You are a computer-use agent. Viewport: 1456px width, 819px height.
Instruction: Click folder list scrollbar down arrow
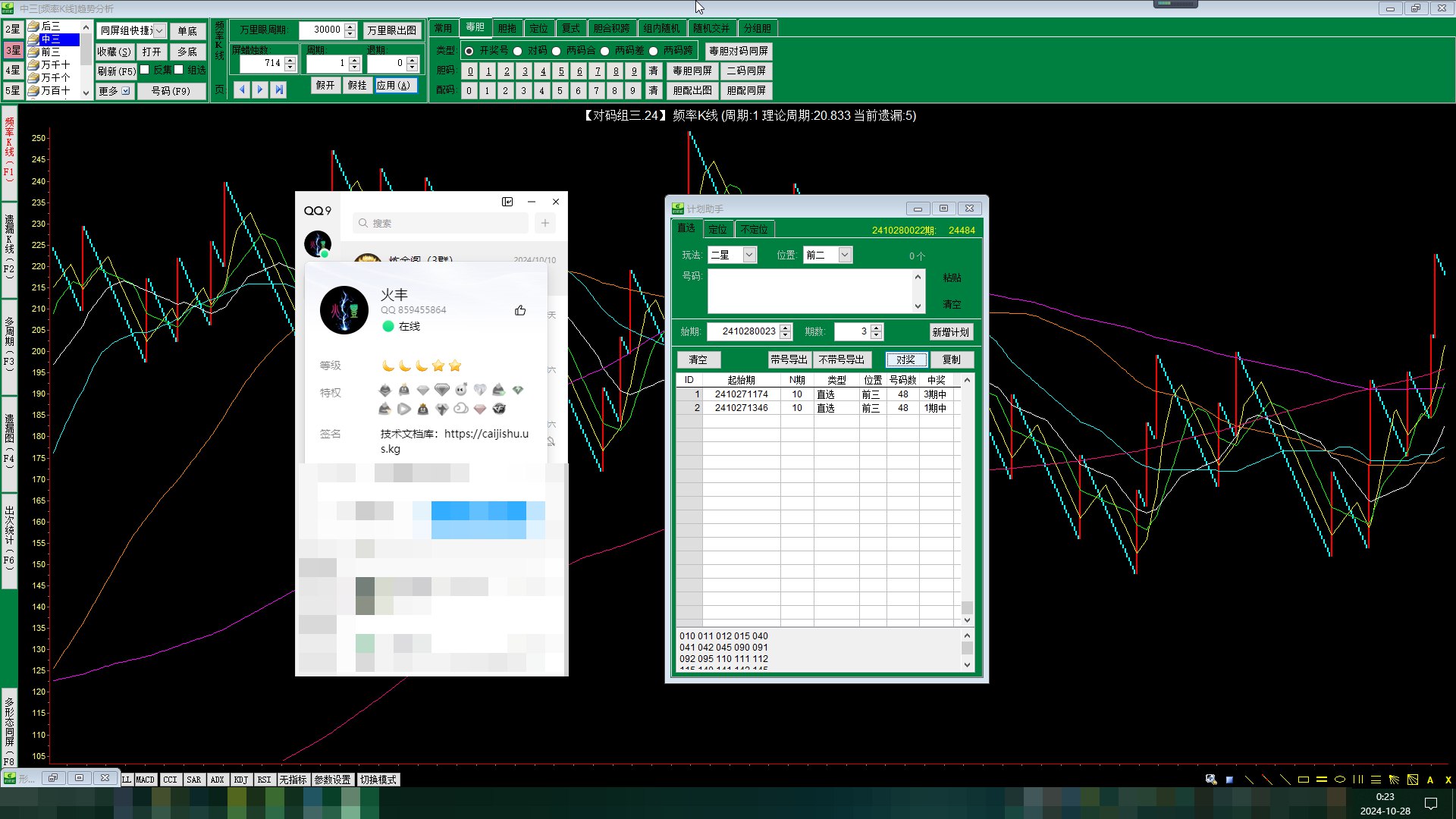(86, 93)
